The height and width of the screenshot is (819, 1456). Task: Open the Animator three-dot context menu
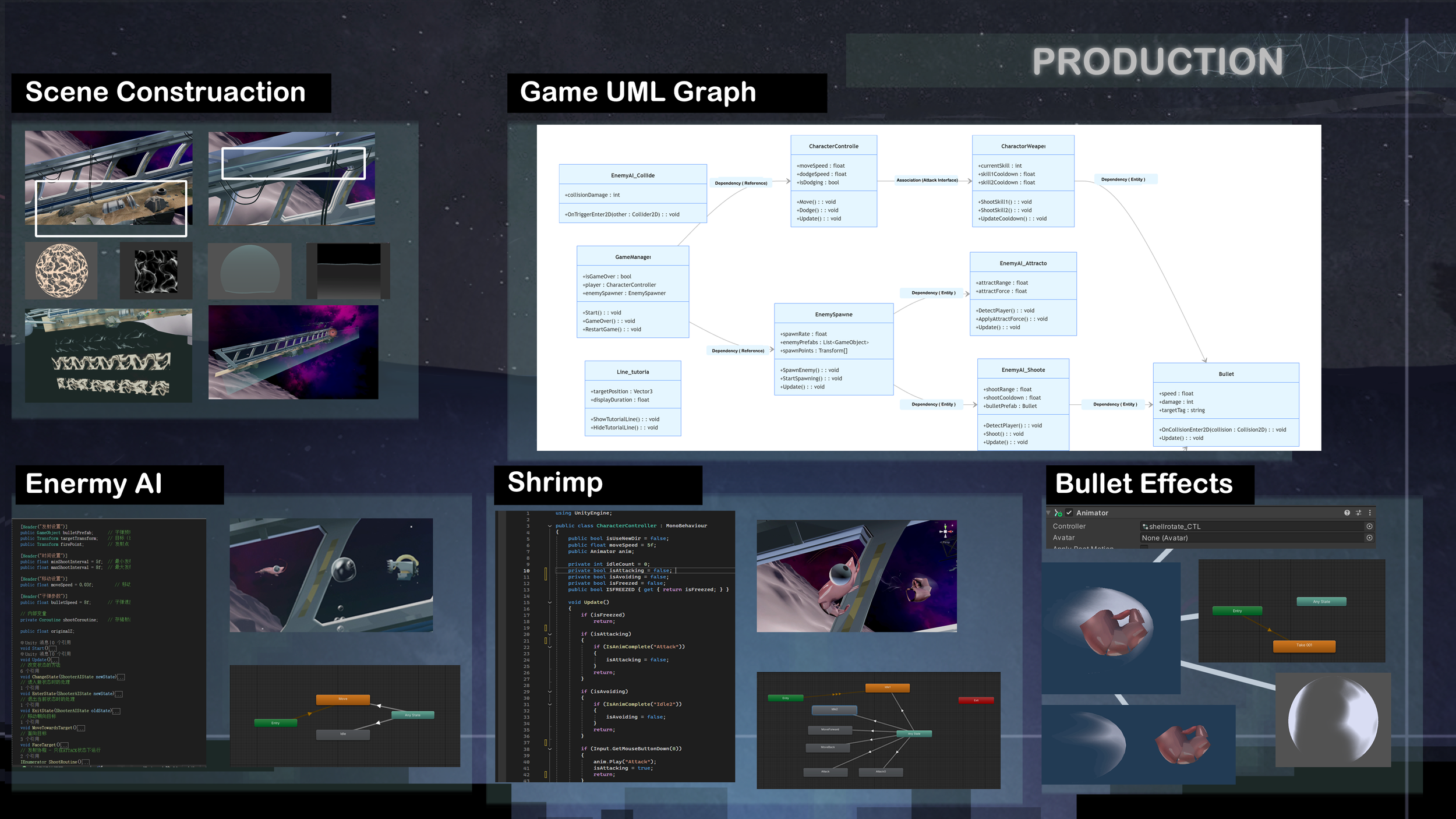pos(1370,513)
